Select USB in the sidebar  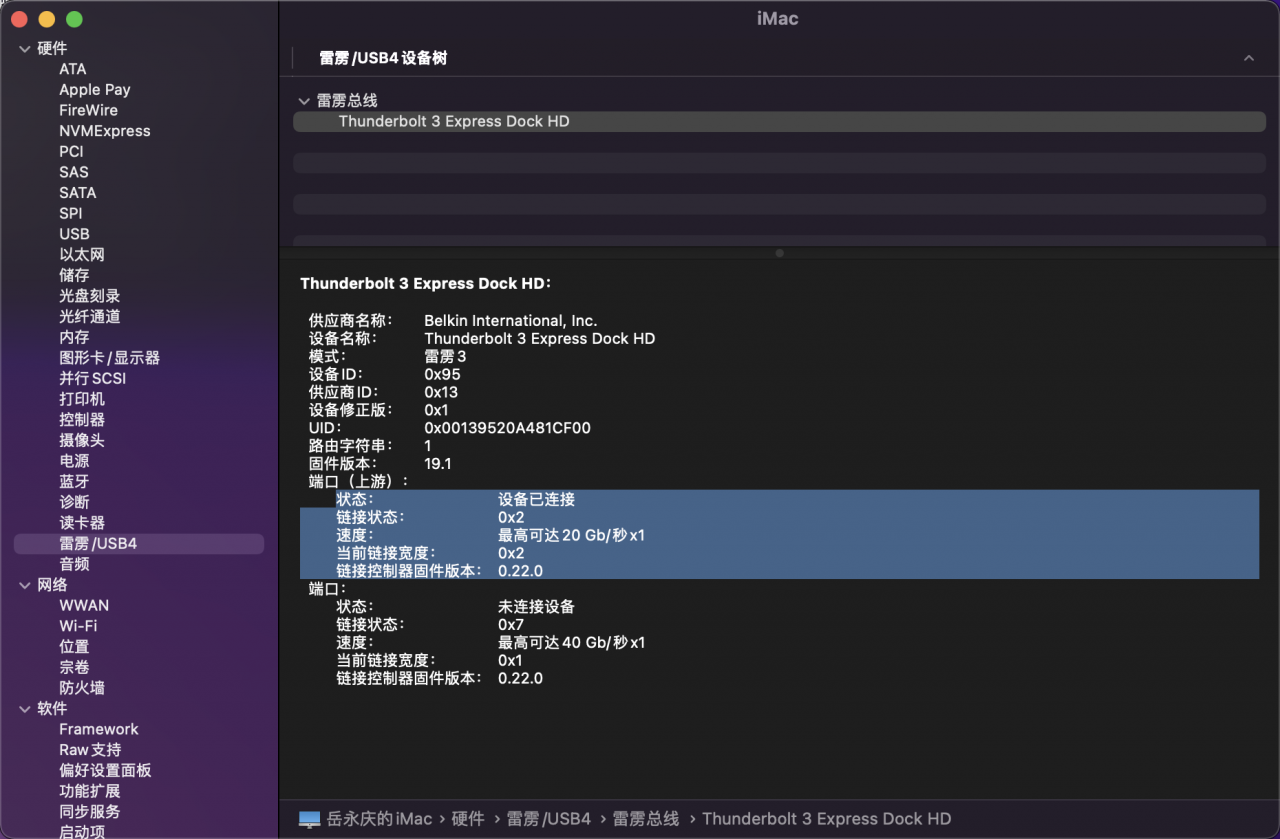[74, 234]
